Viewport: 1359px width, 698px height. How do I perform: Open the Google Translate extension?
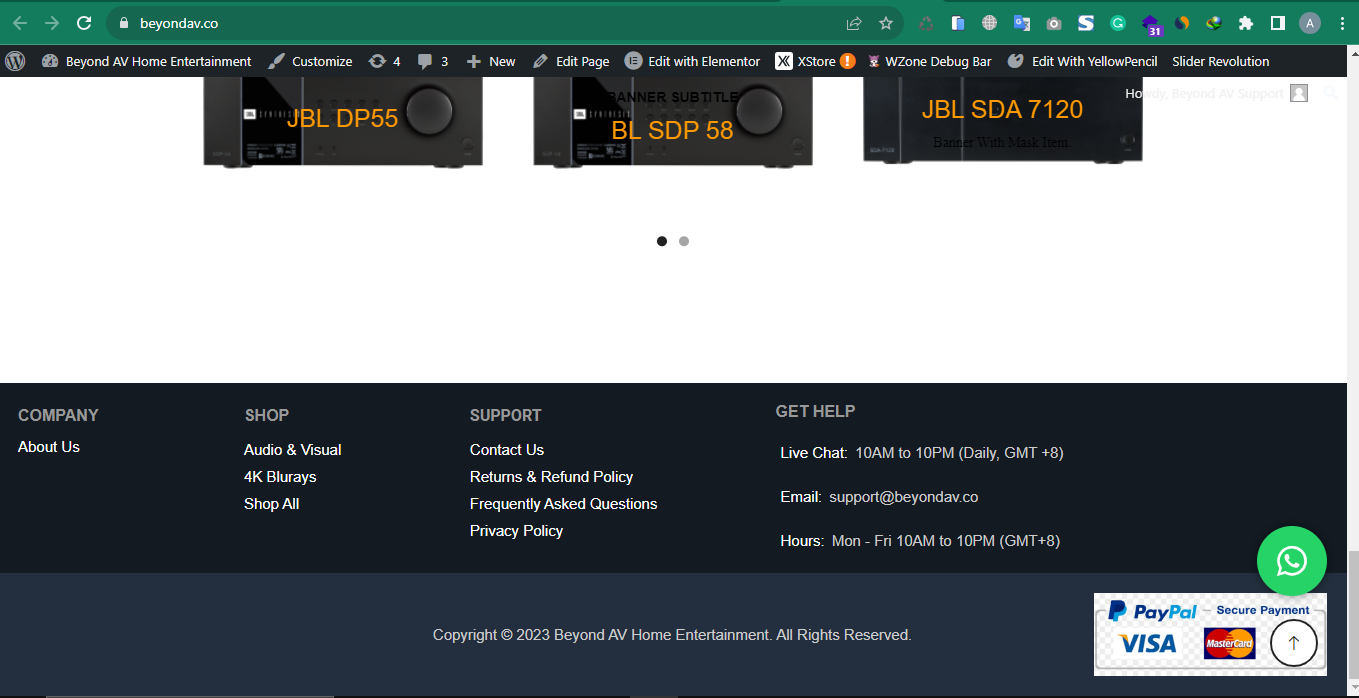[x=1022, y=23]
